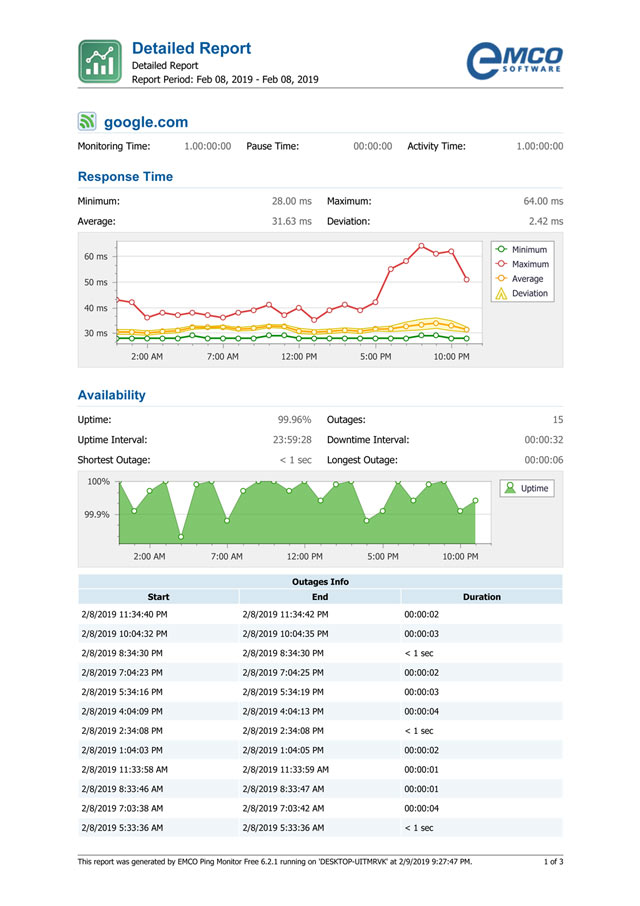
Task: Click the Maximum value 64.00 ms
Action: pos(543,201)
